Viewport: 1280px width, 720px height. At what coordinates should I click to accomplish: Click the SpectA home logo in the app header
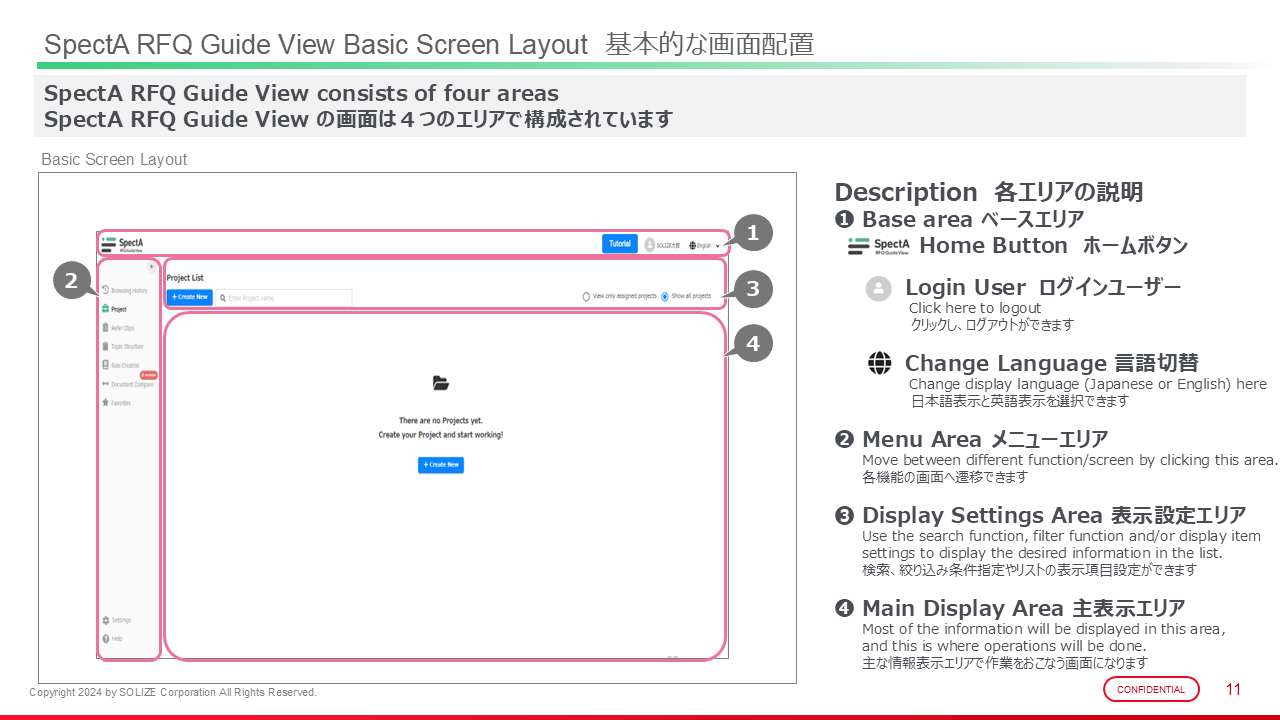tap(122, 244)
